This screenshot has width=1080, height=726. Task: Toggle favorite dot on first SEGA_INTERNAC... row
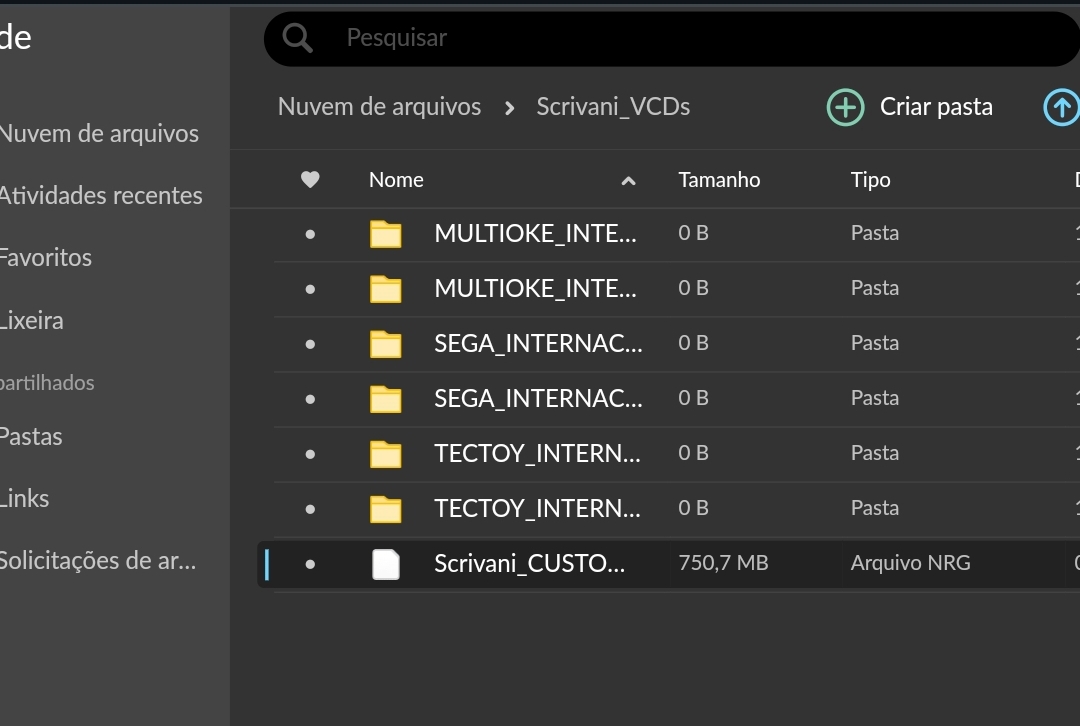tap(310, 344)
